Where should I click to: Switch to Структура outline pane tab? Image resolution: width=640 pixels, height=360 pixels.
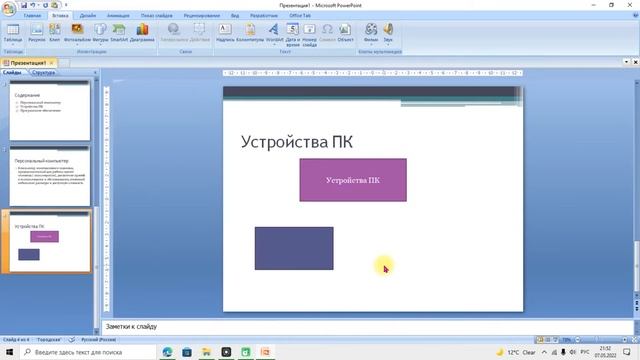point(43,72)
